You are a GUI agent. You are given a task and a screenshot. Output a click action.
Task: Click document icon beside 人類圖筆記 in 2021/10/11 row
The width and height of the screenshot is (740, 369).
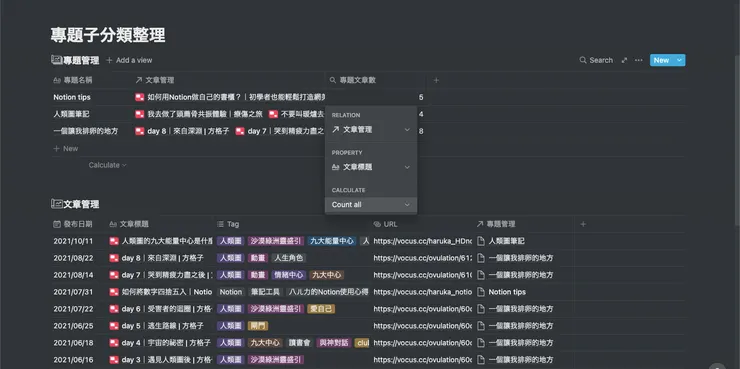(481, 241)
